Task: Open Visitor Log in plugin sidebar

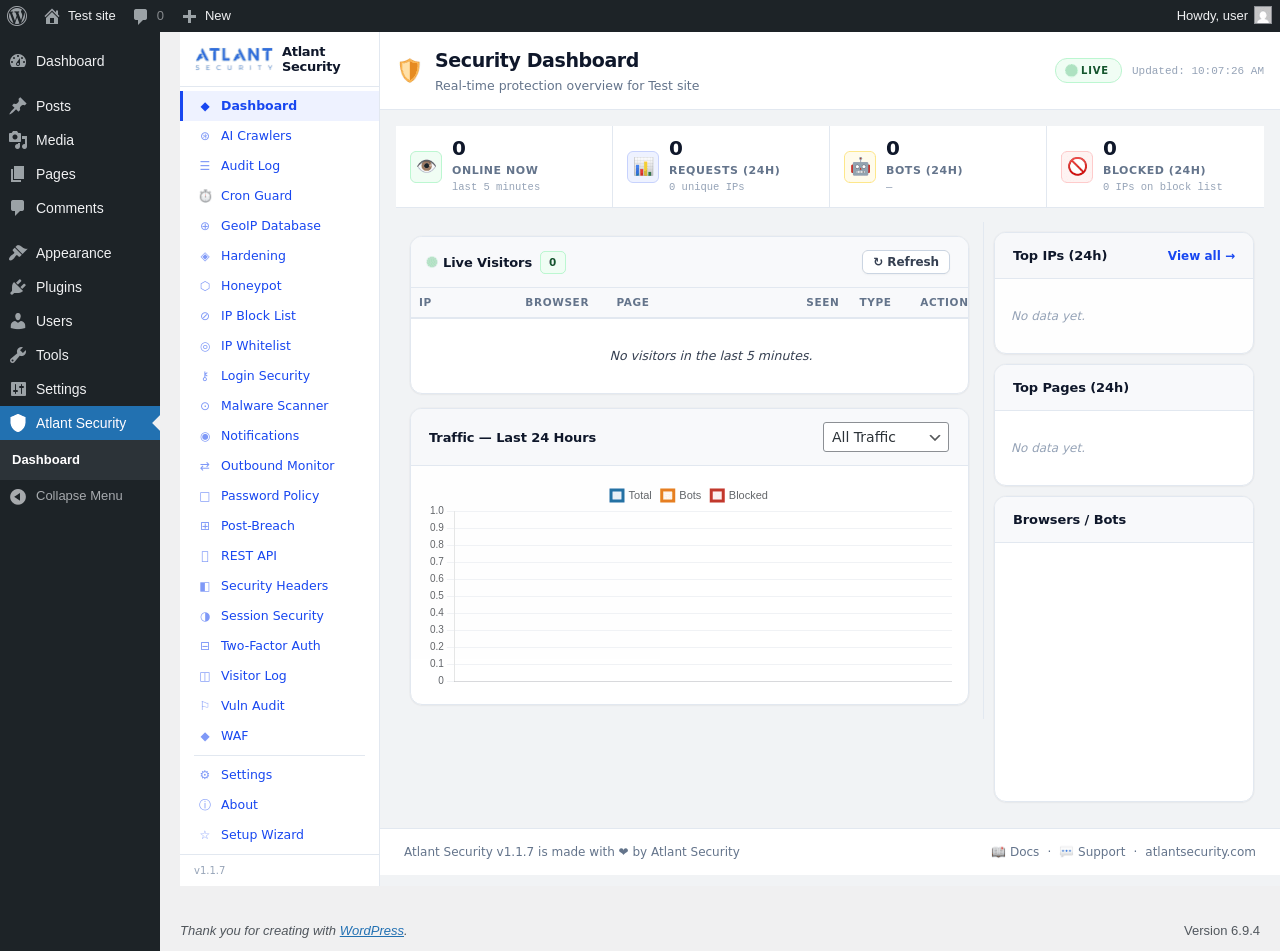Action: (x=279, y=676)
